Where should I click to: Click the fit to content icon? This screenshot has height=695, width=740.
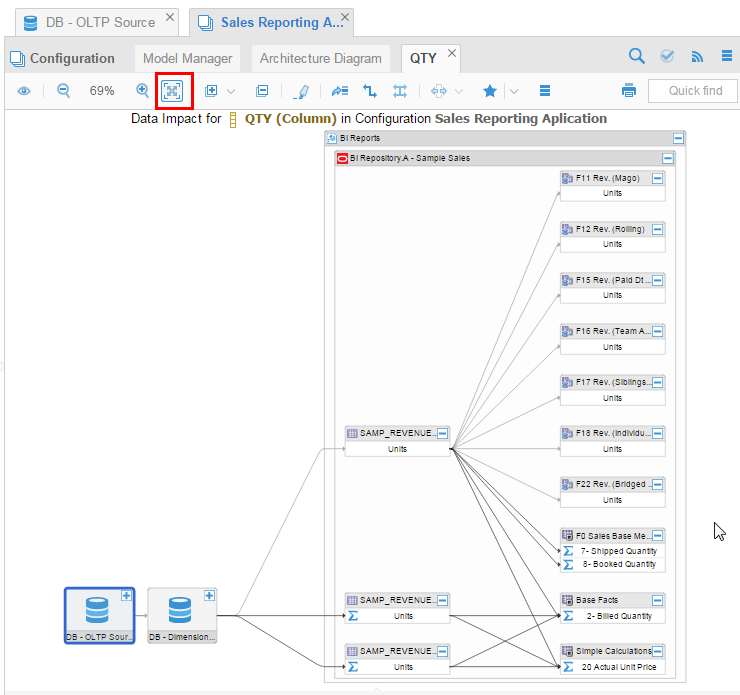[172, 91]
